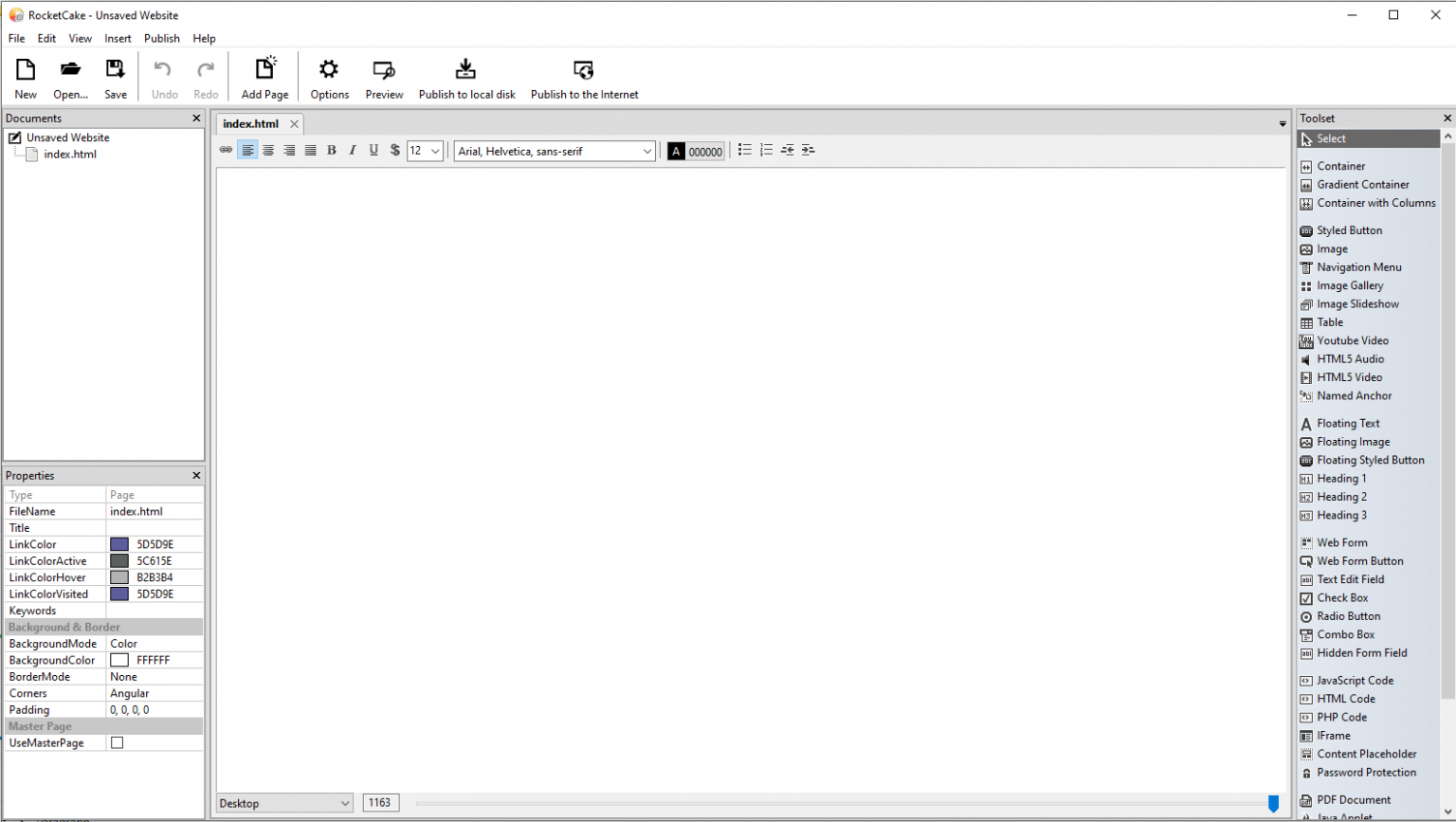This screenshot has height=822, width=1456.
Task: Select the Image Gallery tool
Action: pyautogui.click(x=1349, y=285)
